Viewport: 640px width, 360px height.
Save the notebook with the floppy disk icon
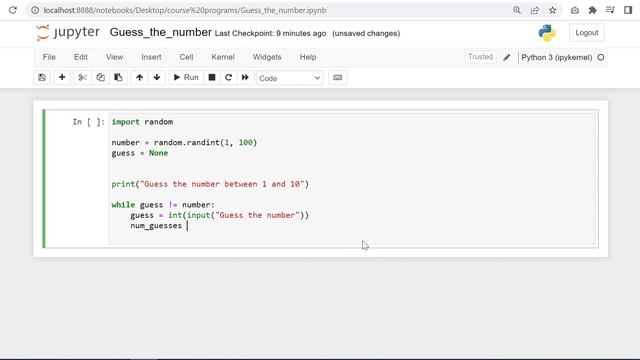(x=42, y=78)
